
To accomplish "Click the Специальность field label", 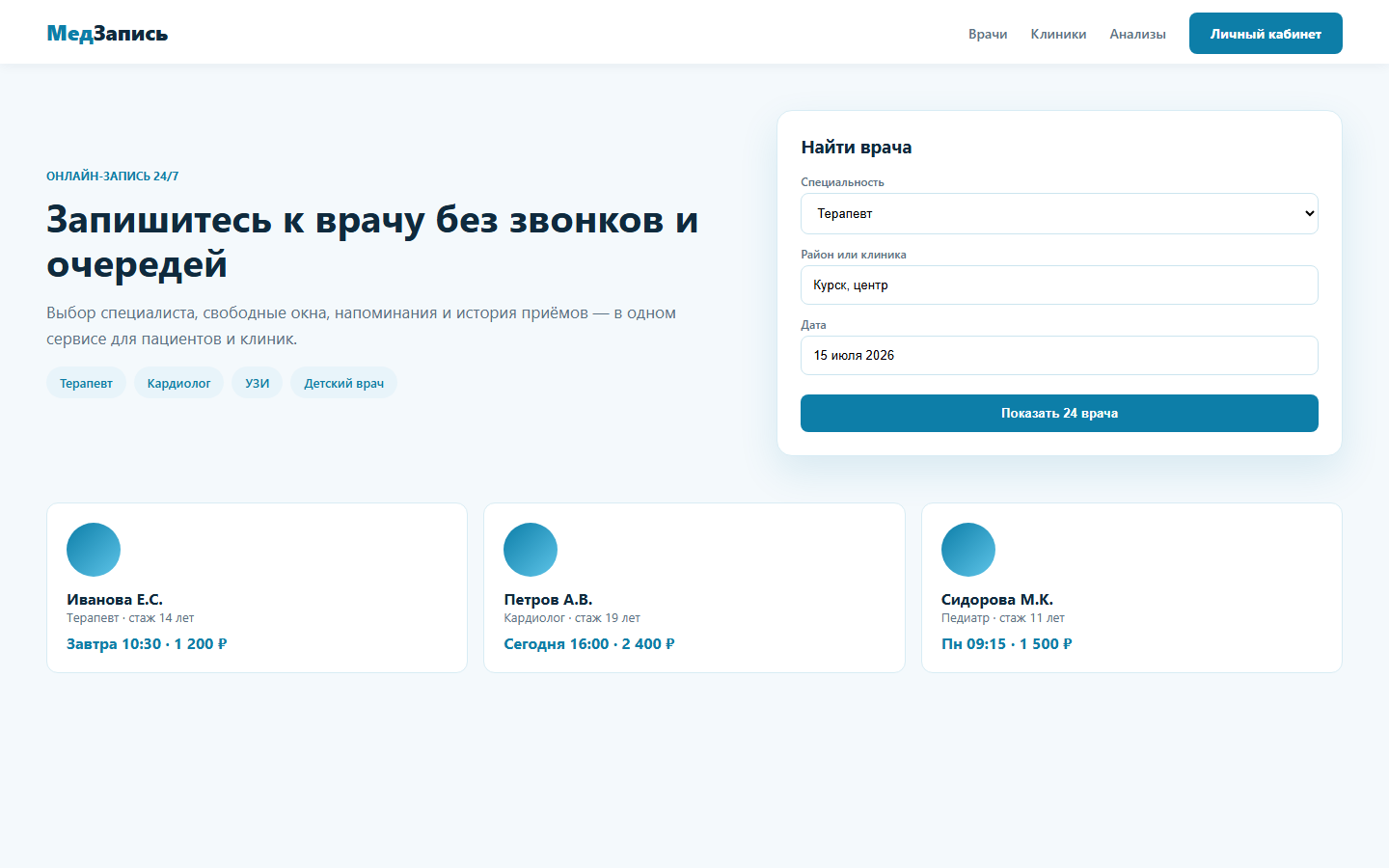I will pyautogui.click(x=842, y=182).
